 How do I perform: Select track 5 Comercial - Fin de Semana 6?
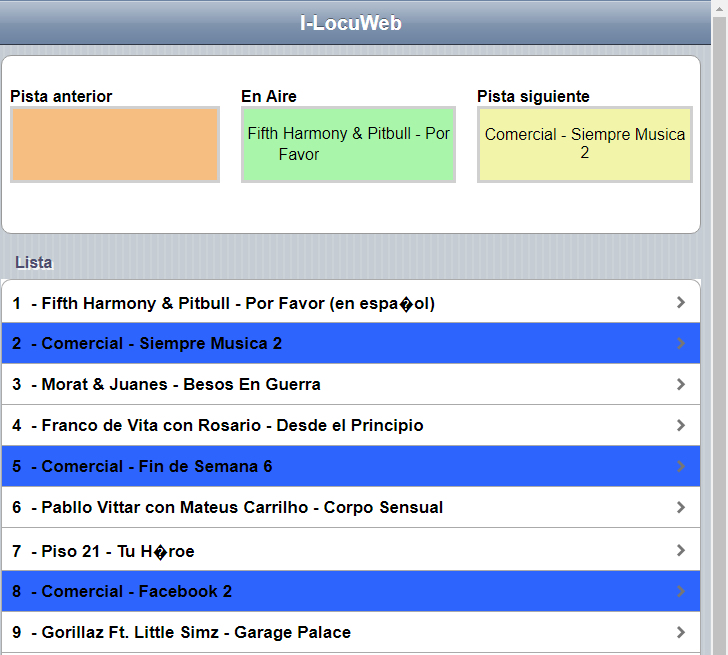[351, 466]
